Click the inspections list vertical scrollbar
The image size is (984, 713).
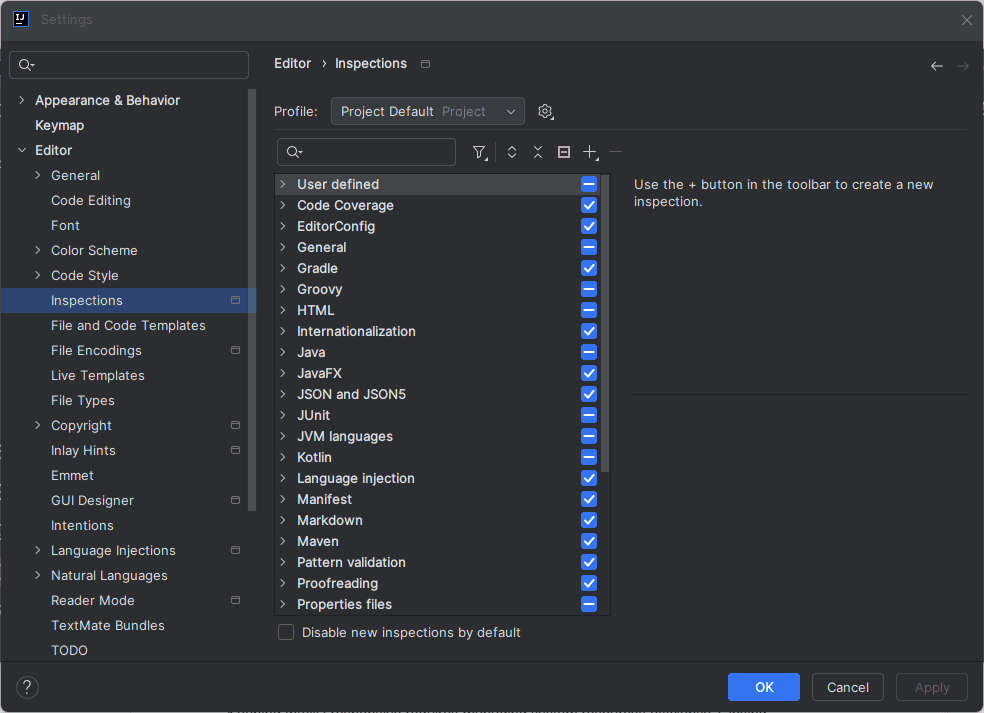pos(605,323)
